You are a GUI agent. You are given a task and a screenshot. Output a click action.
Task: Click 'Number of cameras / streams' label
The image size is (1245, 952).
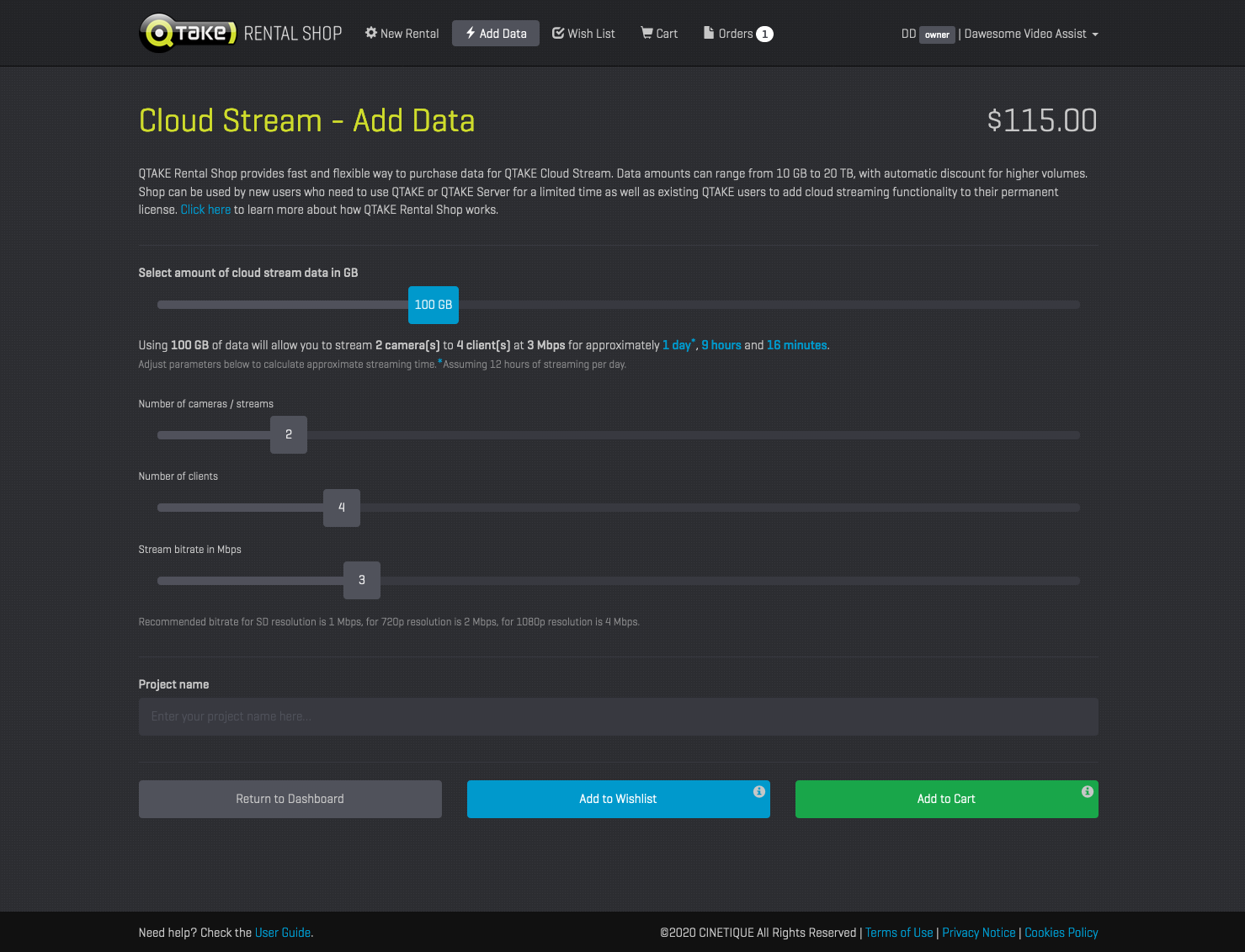point(206,404)
